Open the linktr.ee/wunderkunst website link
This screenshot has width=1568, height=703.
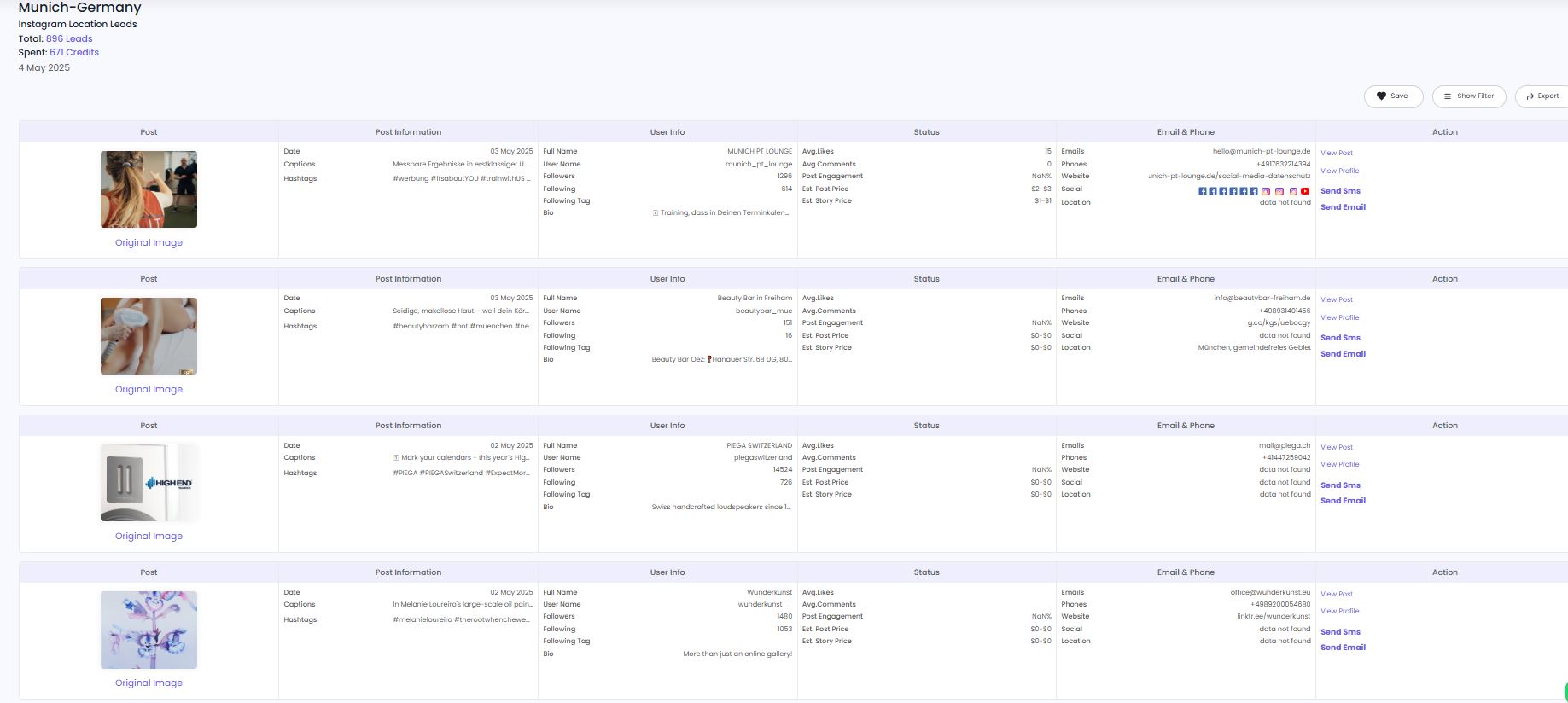(x=1274, y=617)
